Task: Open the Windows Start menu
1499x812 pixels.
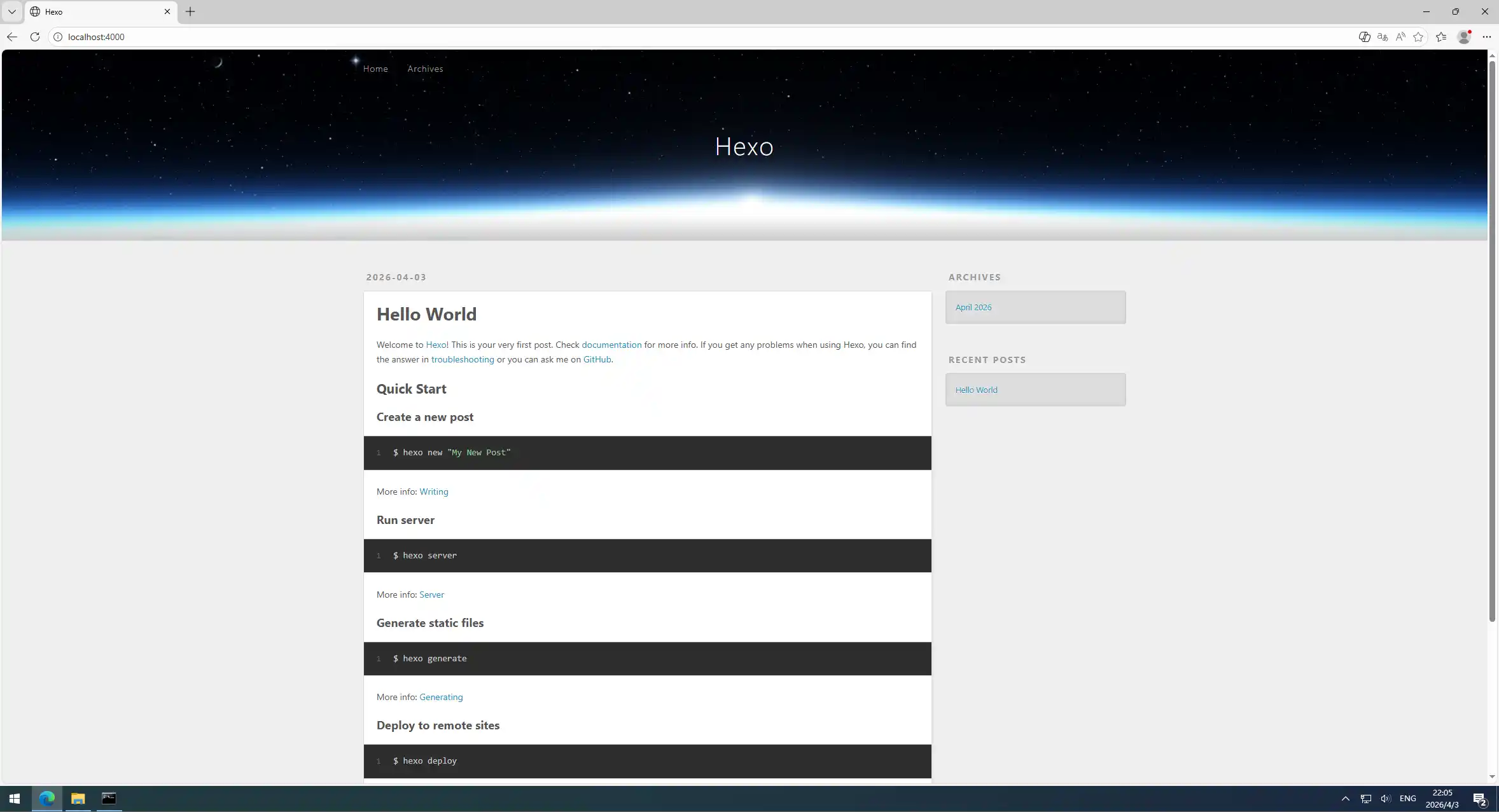Action: [x=15, y=799]
